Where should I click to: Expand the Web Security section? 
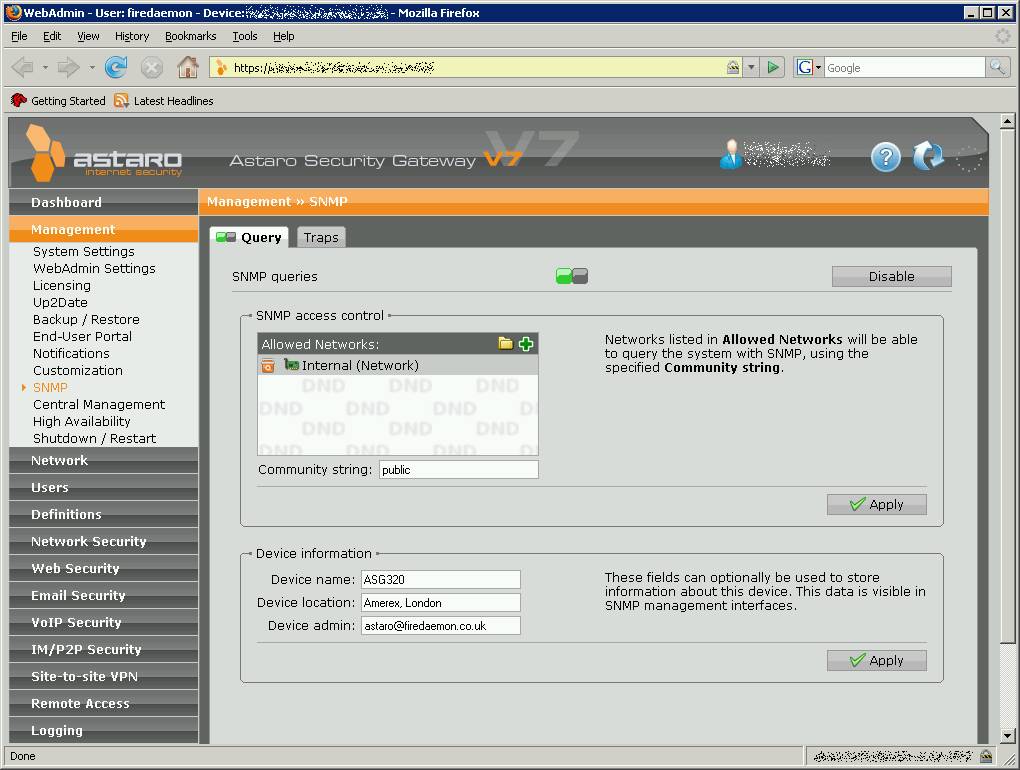(104, 568)
